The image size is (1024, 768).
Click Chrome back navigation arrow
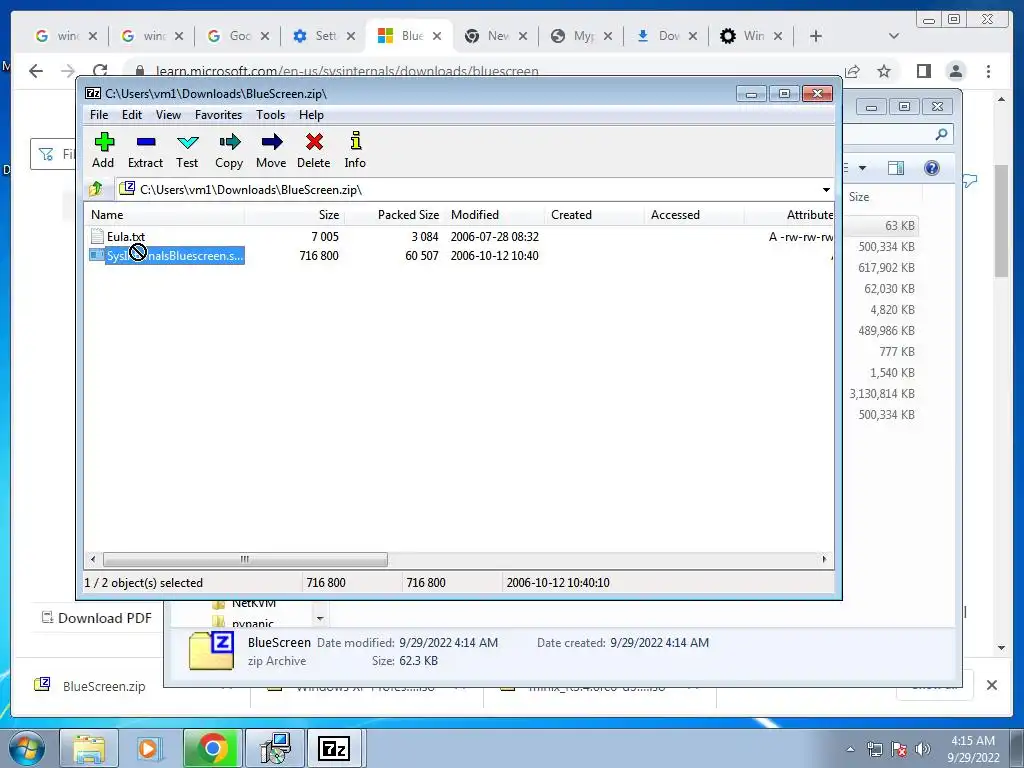36,71
